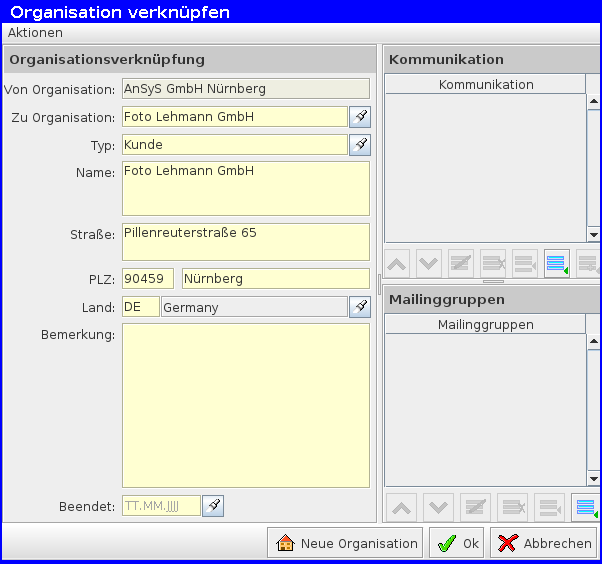Click the PLZ field containing 90459
This screenshot has width=602, height=564.
pos(148,278)
